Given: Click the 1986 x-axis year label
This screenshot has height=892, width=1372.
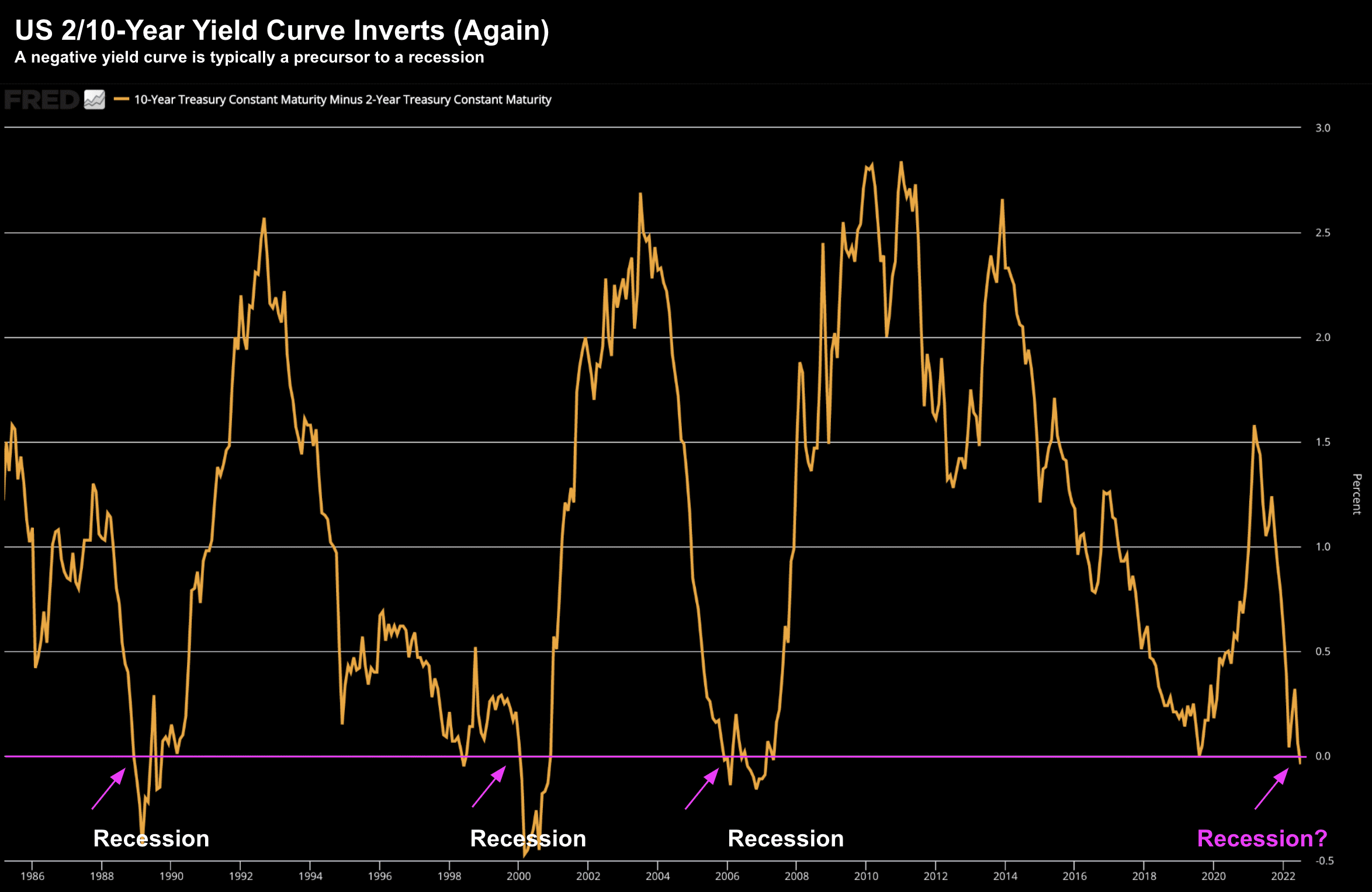Looking at the screenshot, I should click(32, 876).
